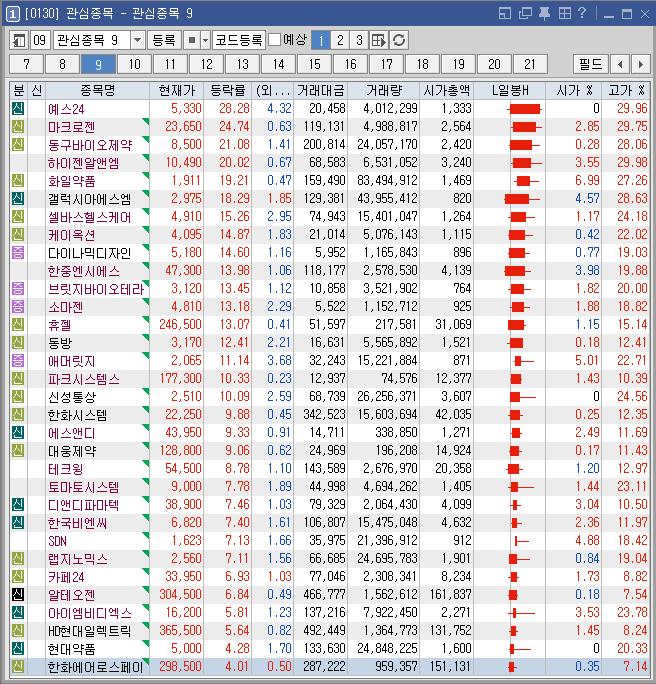Select the 테크윙 stock name
This screenshot has width=656, height=684.
(65, 469)
